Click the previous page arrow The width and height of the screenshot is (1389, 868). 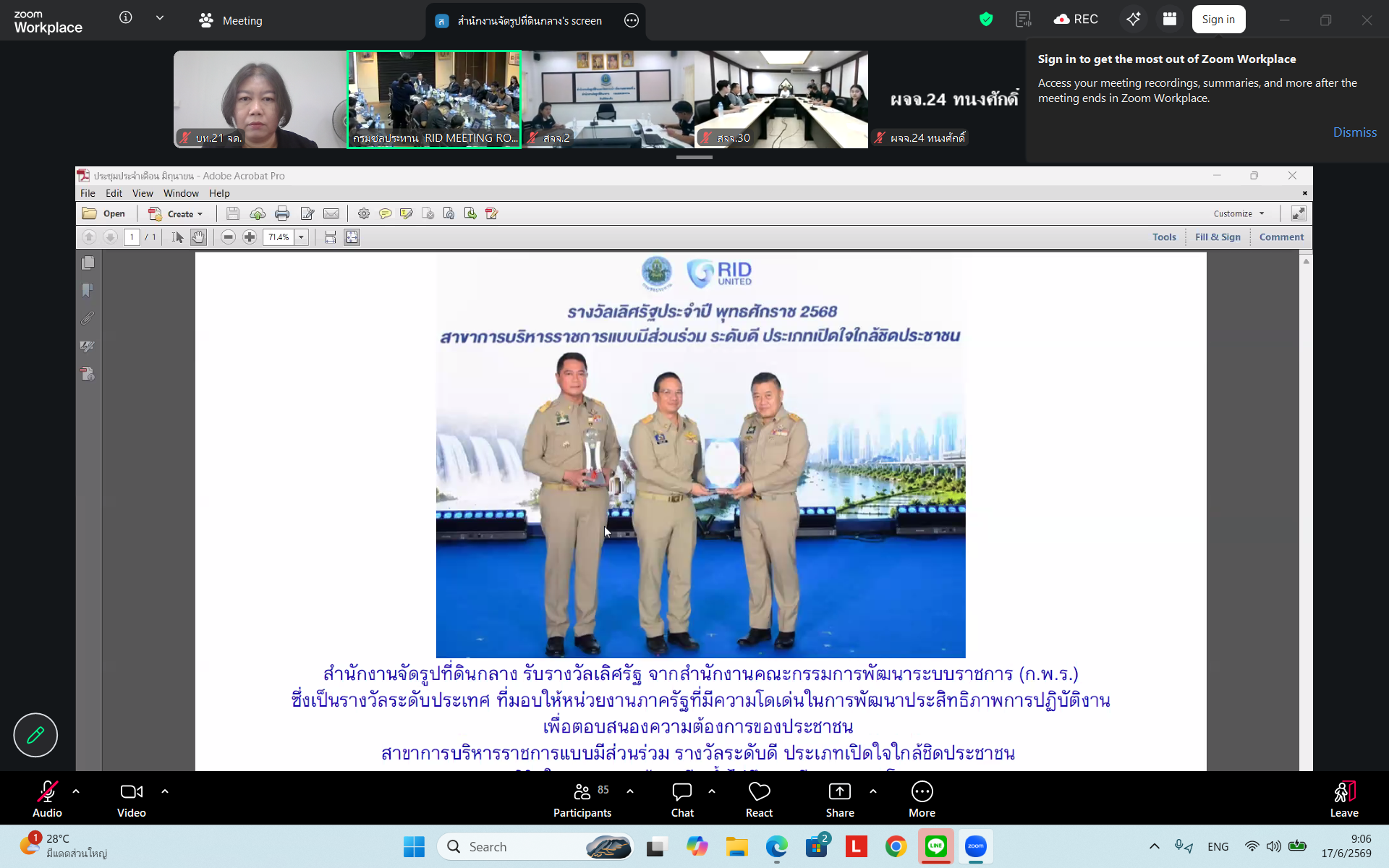(x=89, y=237)
